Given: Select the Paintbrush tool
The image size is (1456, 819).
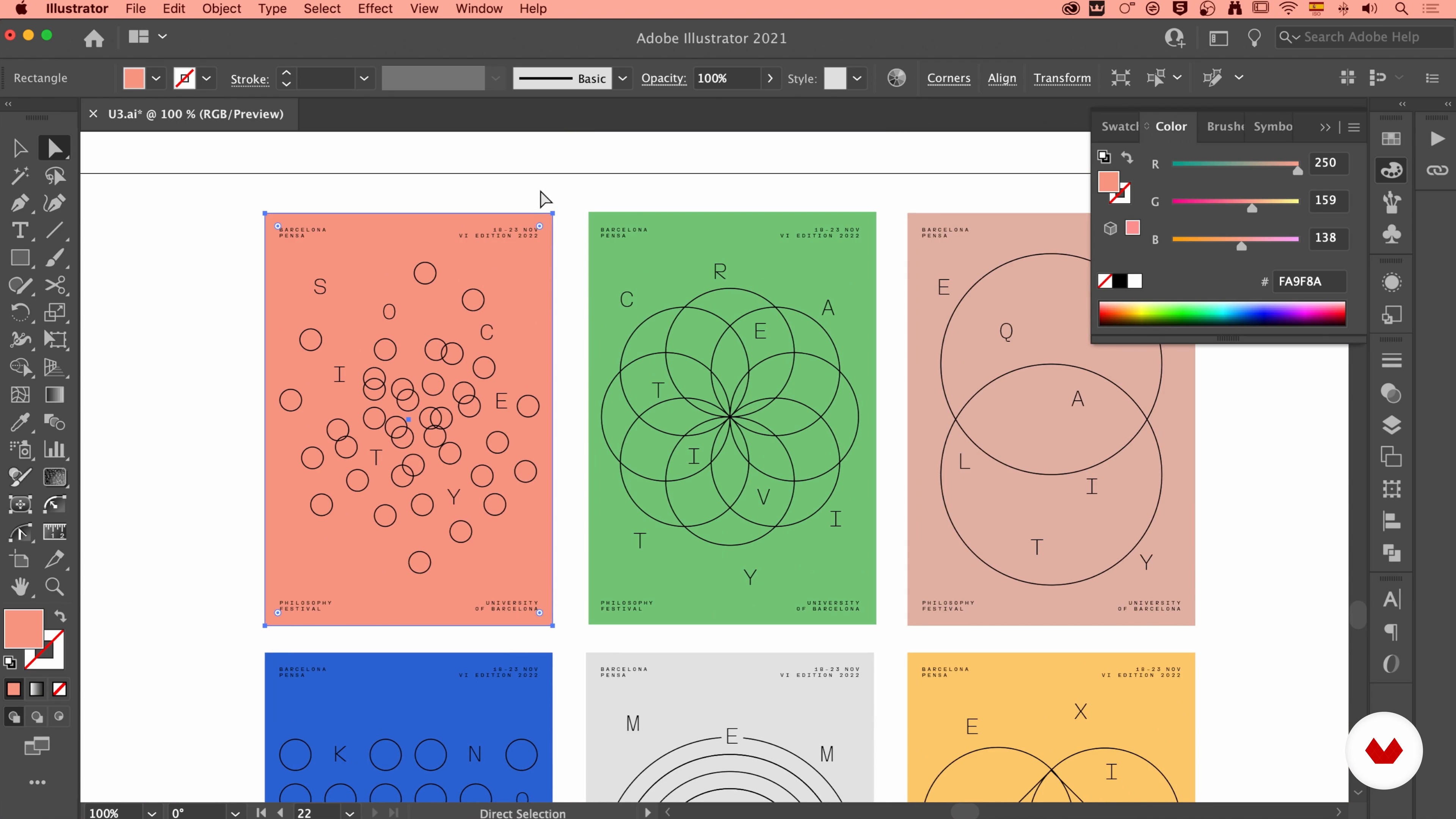Looking at the screenshot, I should (x=55, y=258).
